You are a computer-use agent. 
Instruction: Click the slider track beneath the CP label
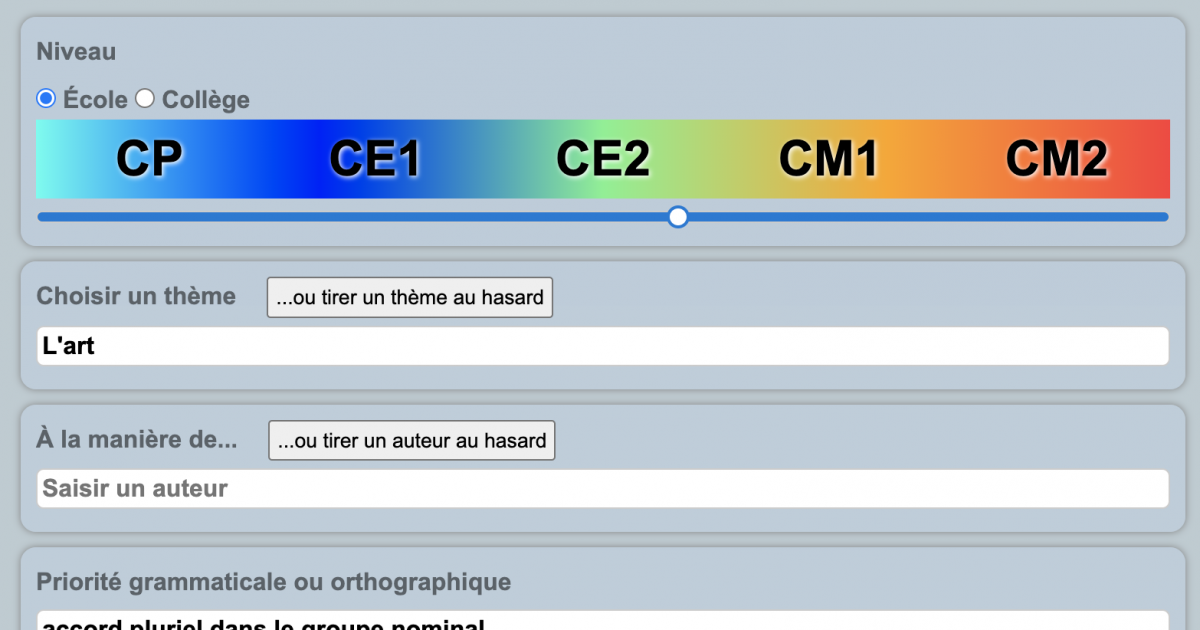click(149, 217)
